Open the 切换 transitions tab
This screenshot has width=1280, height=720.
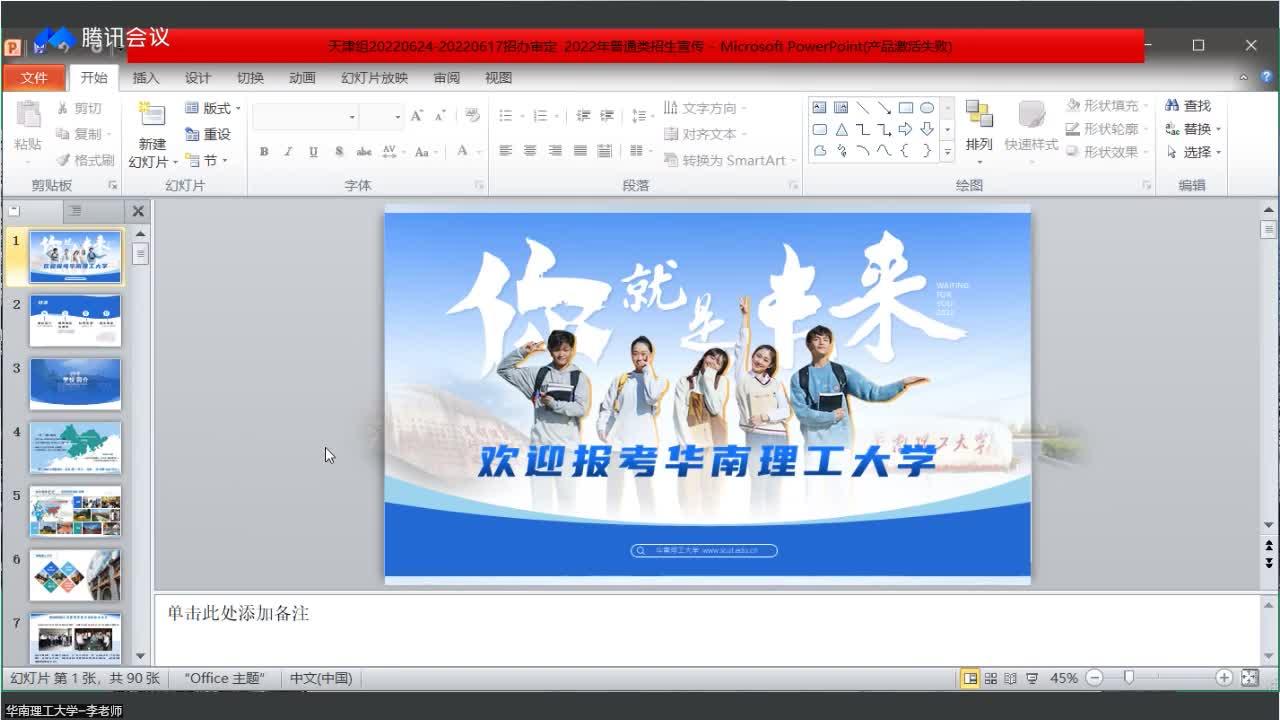tap(250, 78)
